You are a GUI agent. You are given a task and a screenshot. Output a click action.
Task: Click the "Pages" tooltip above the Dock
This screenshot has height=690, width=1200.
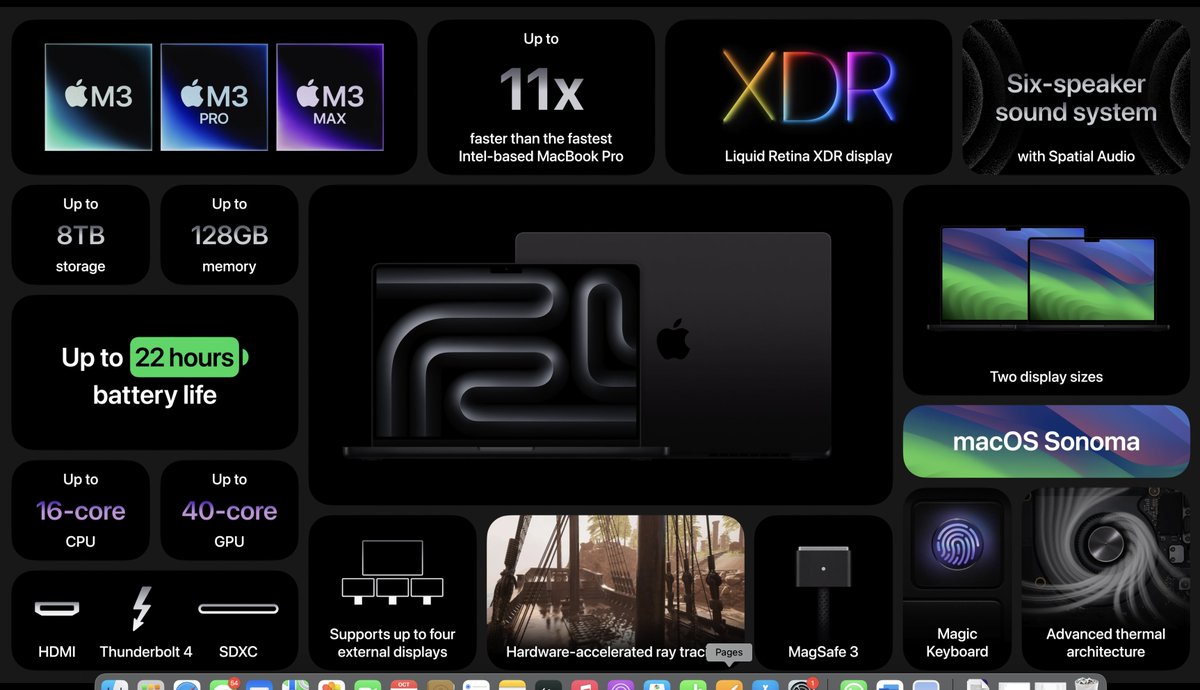pyautogui.click(x=729, y=652)
